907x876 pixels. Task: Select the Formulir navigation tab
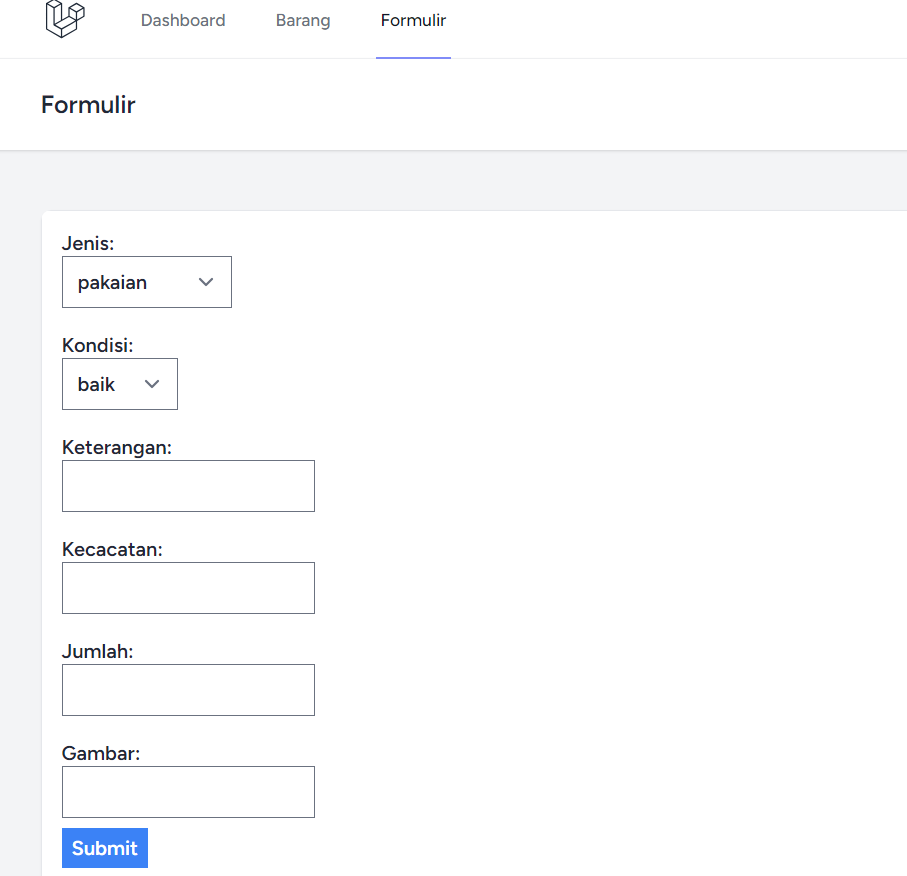pyautogui.click(x=413, y=20)
